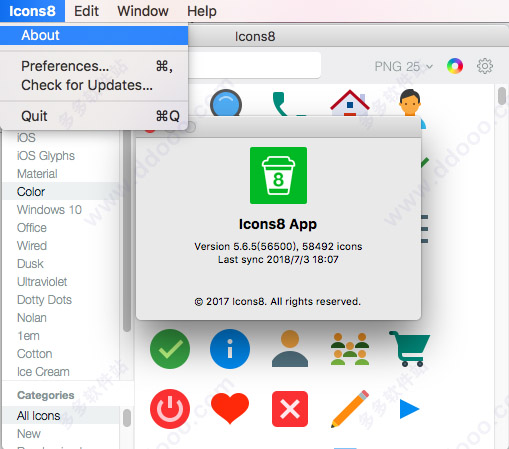
Task: Click the styles list scrollbar
Action: pyautogui.click(x=127, y=231)
